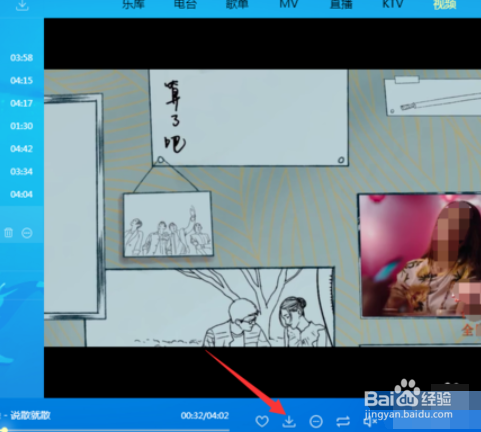Download the current song from the bottom bar

pos(289,421)
